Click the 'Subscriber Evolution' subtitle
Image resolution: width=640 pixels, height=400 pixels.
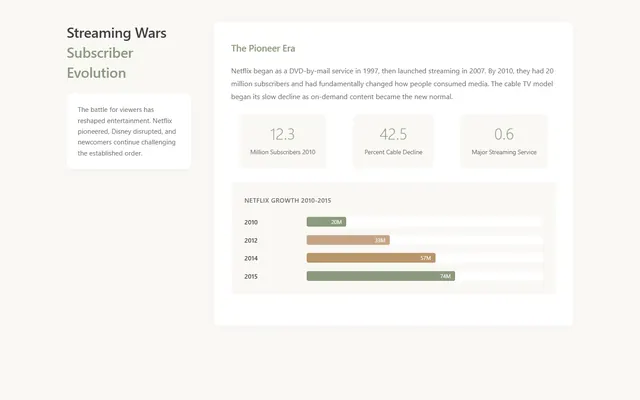click(x=100, y=63)
